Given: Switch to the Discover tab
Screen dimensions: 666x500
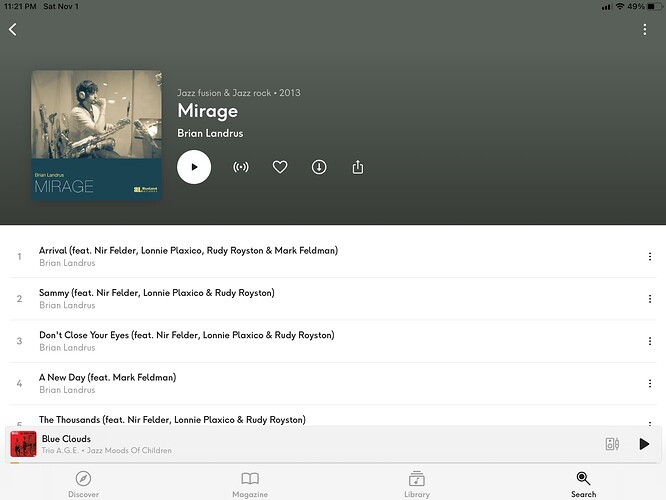Looking at the screenshot, I should click(x=84, y=484).
